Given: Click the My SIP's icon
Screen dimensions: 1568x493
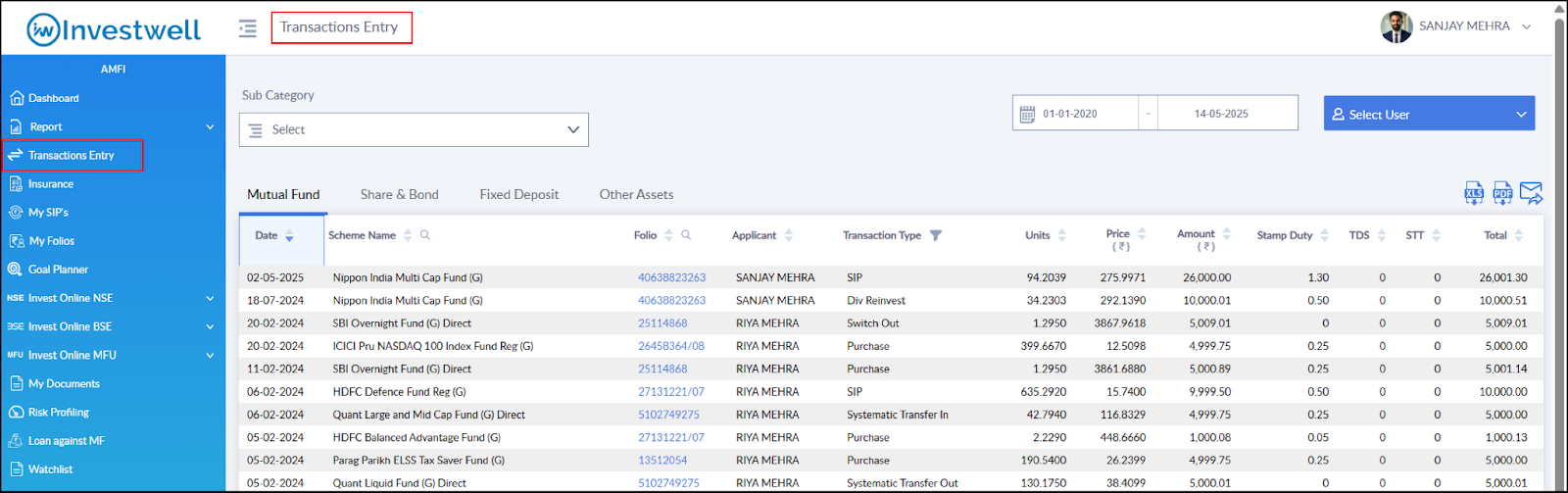Looking at the screenshot, I should coord(16,212).
